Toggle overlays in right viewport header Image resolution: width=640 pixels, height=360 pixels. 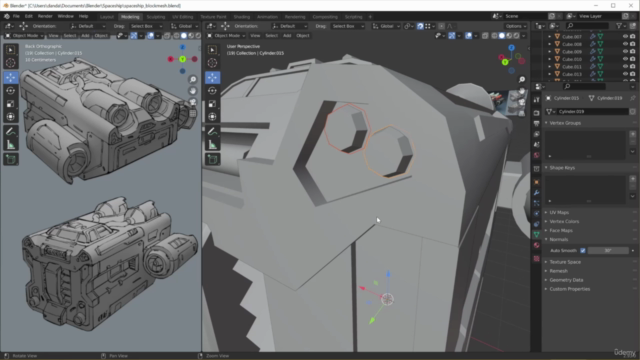tap(468, 36)
